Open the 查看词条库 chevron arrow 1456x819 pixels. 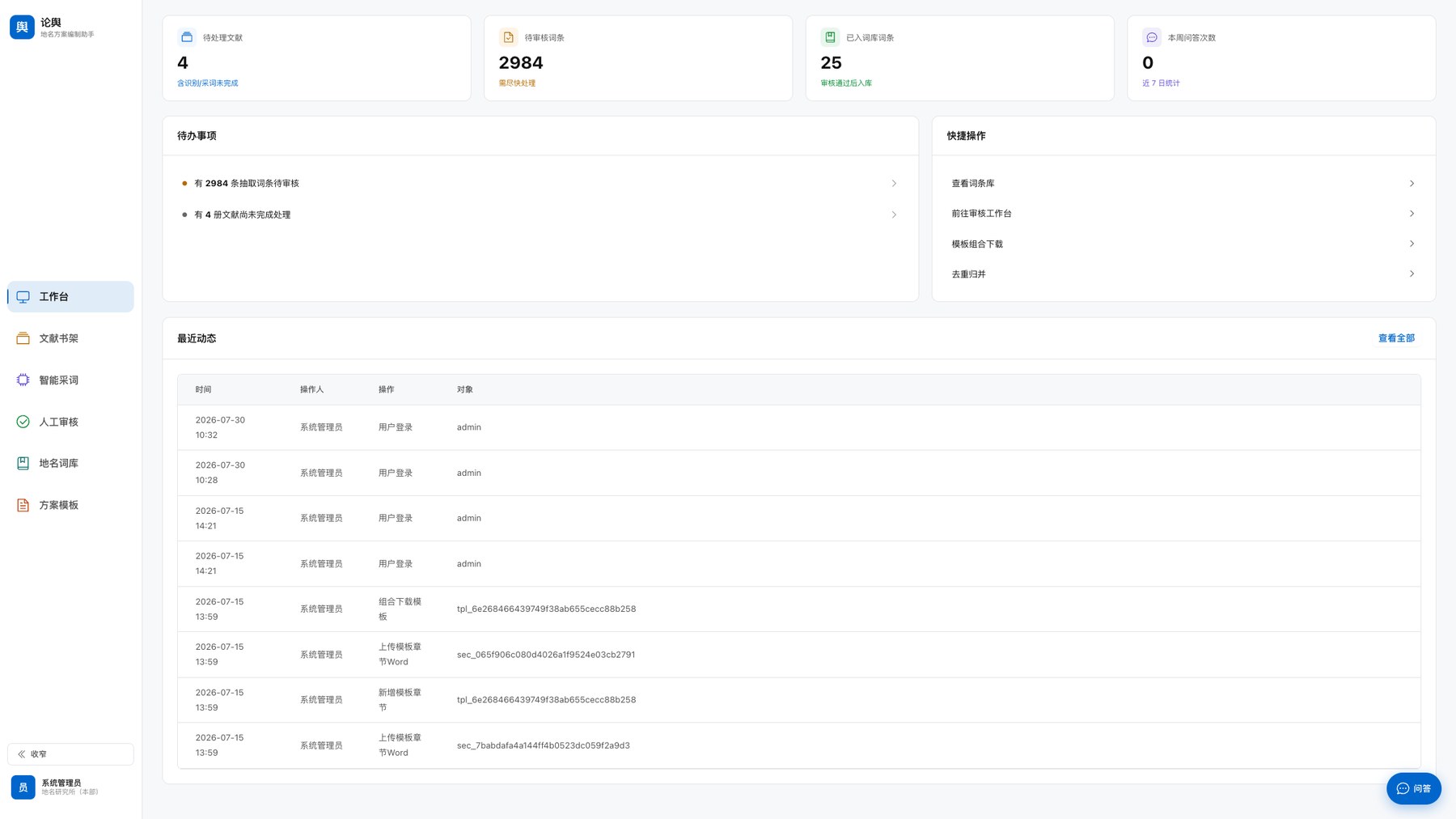click(1412, 184)
